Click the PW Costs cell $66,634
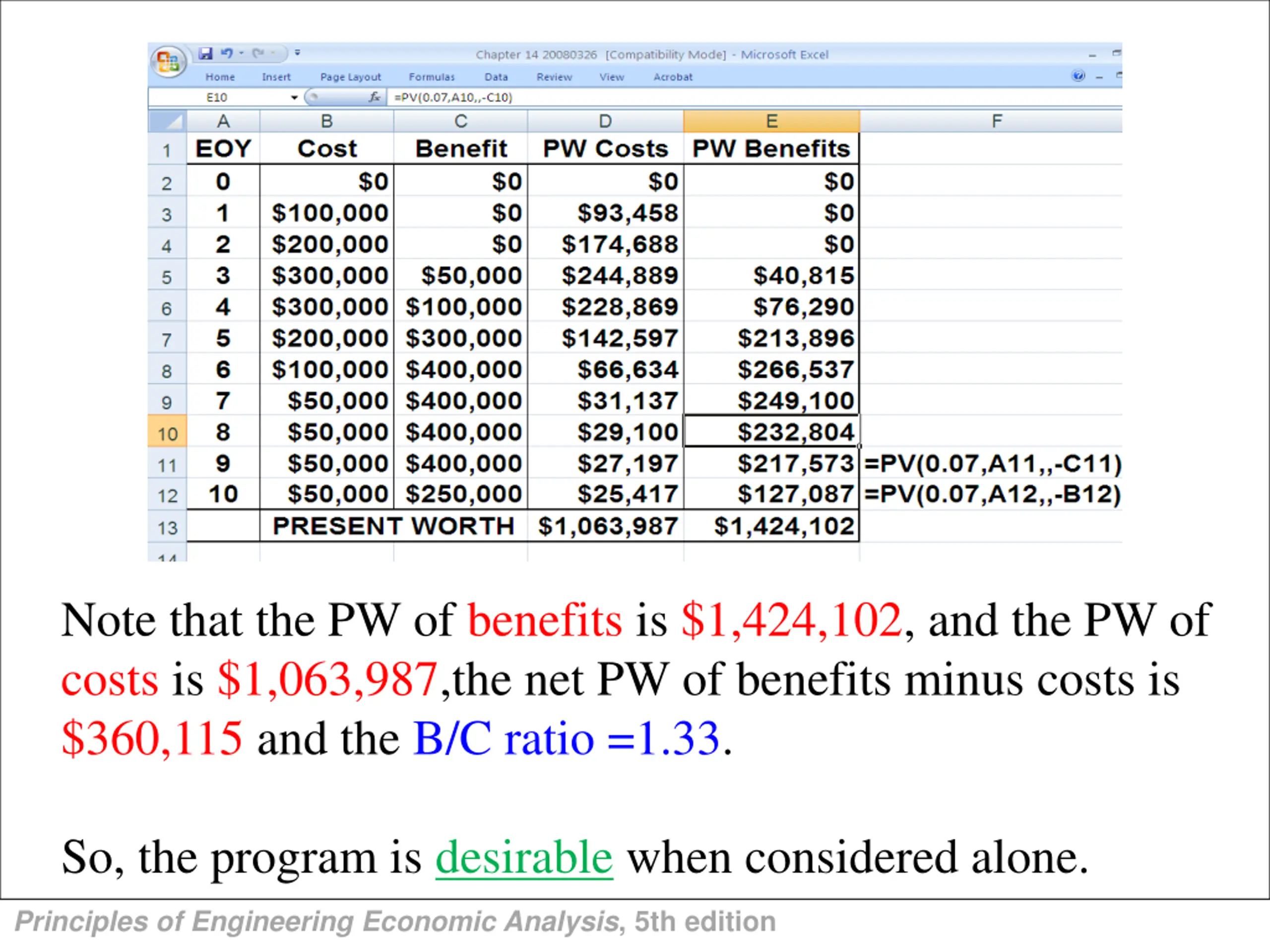This screenshot has width=1270, height=952. coord(605,369)
